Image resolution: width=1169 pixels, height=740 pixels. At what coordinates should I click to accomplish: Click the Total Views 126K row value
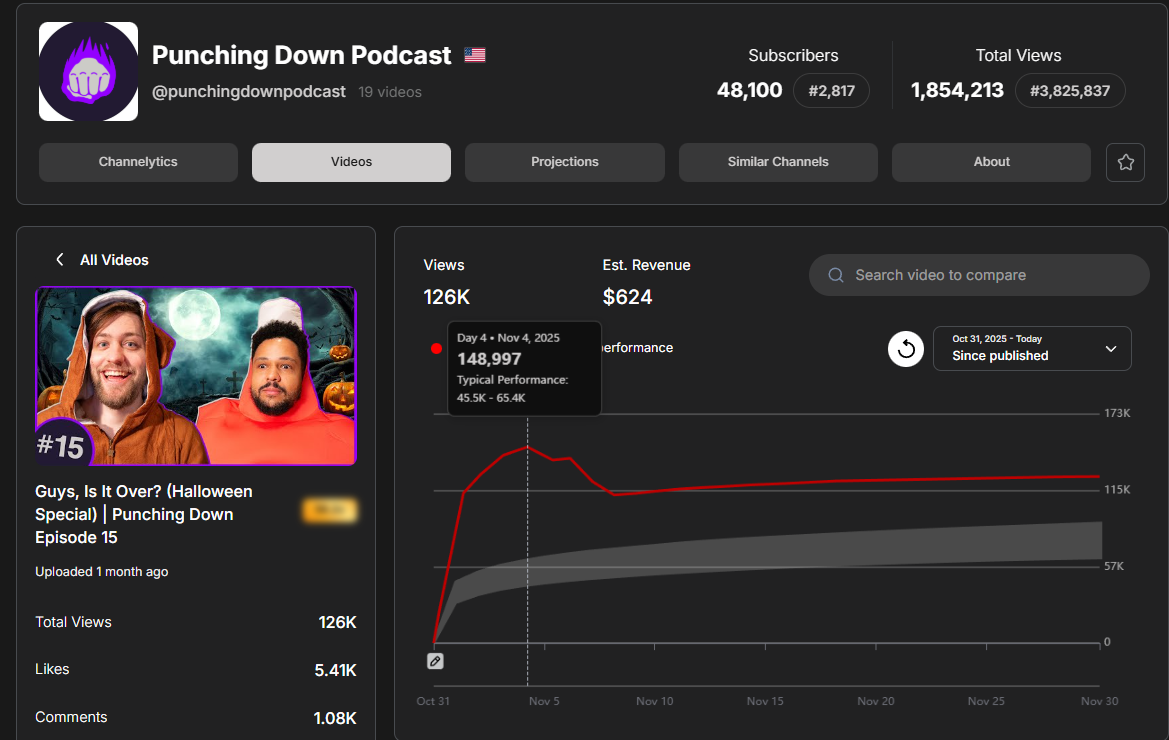(337, 622)
